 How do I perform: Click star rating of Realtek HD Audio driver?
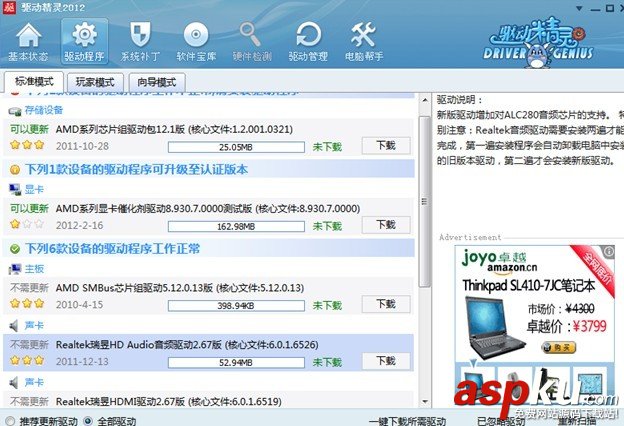27,360
